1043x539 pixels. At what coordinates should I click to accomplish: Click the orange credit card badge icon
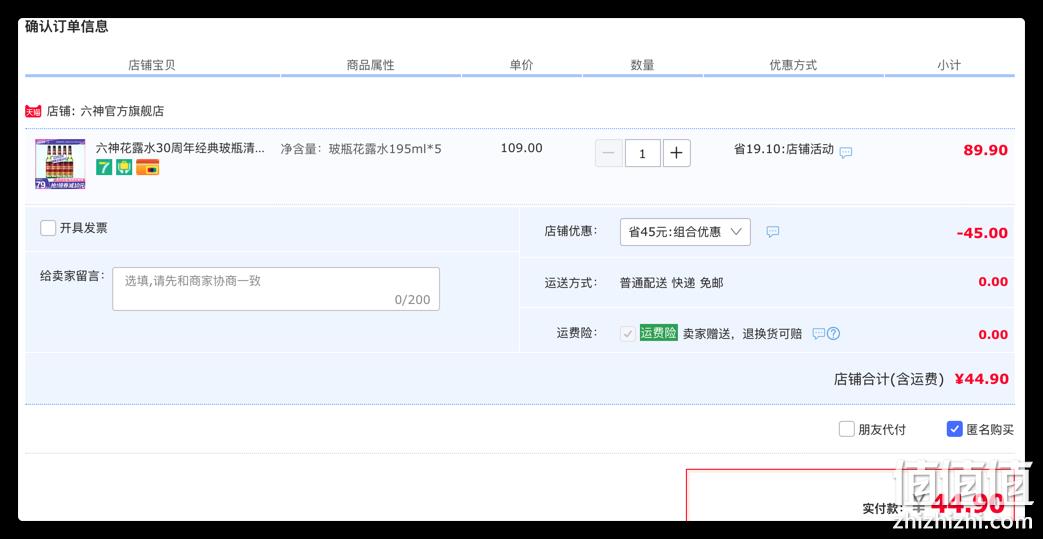tap(148, 168)
